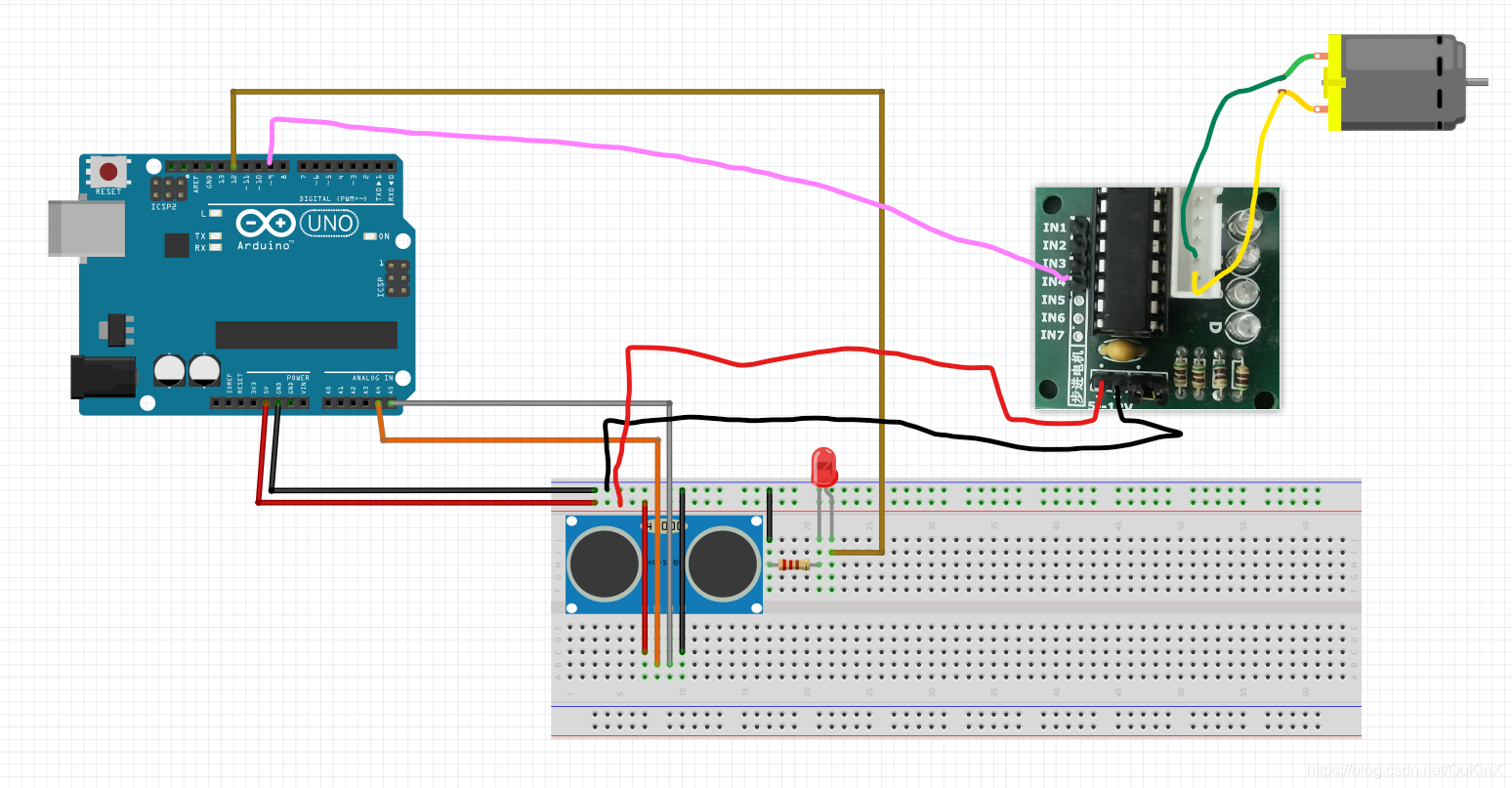This screenshot has width=1512, height=788.
Task: Click the IN1 input pin on driver board
Action: click(1078, 228)
